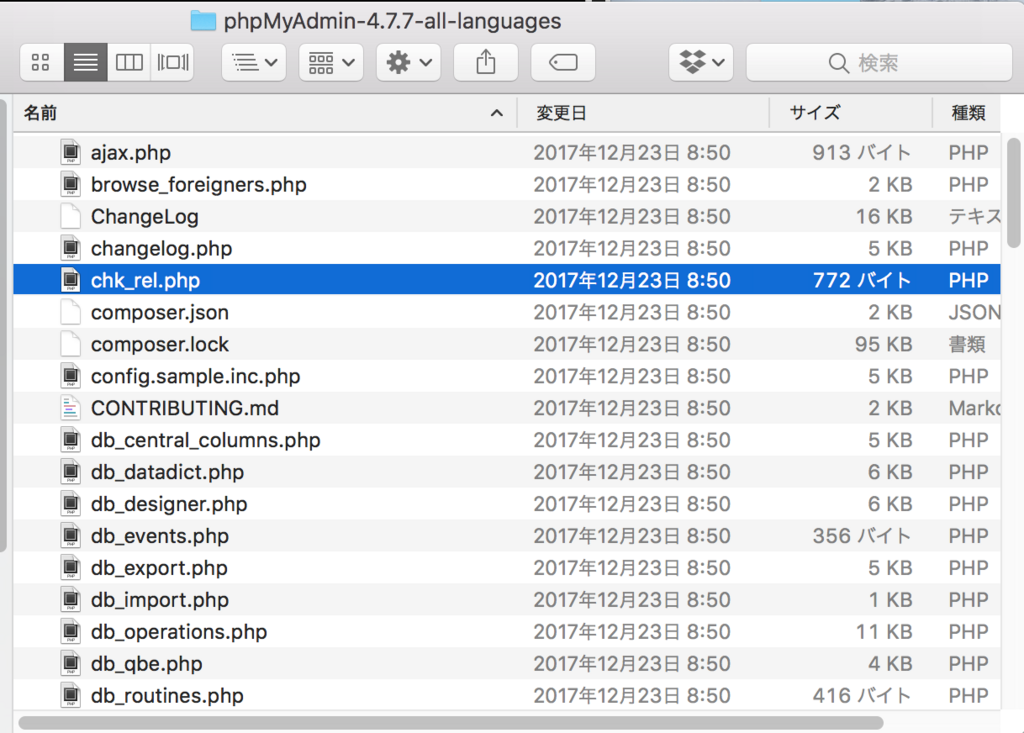Open the item grouping dropdown

(331, 63)
